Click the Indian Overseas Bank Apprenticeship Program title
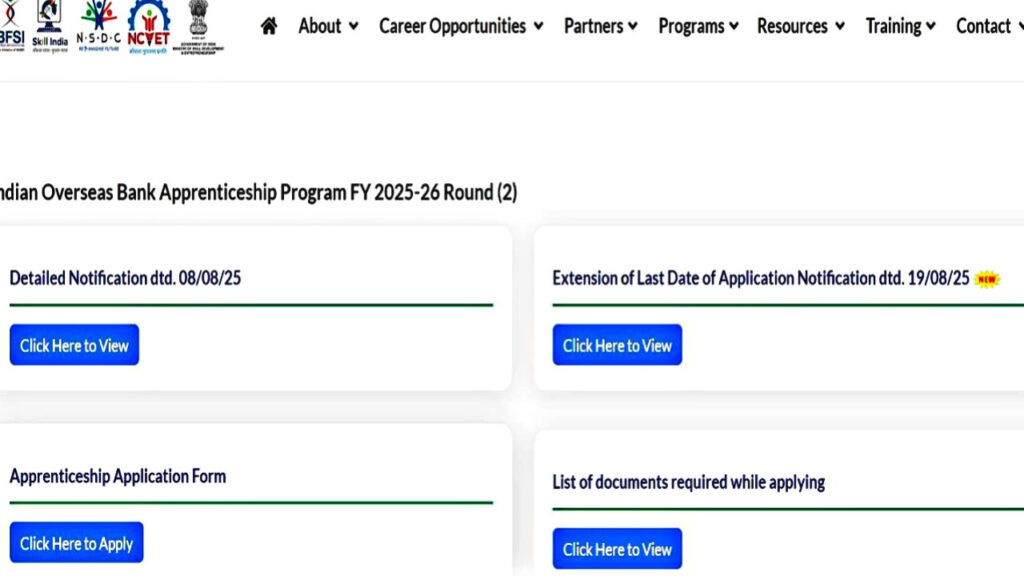 258,192
